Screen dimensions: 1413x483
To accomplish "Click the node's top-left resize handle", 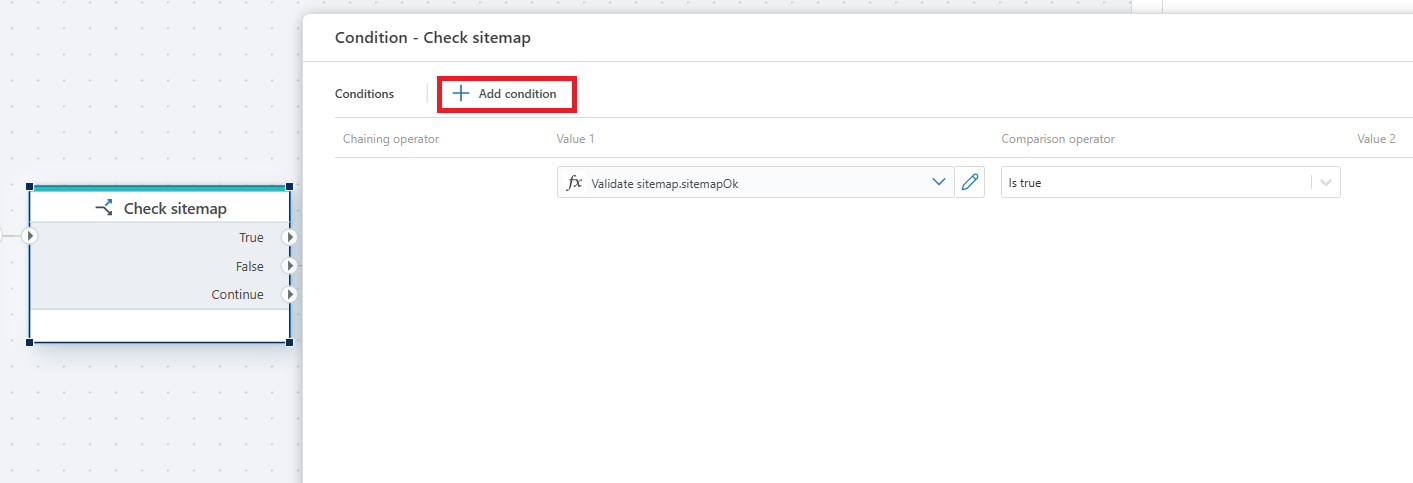I will point(29,186).
